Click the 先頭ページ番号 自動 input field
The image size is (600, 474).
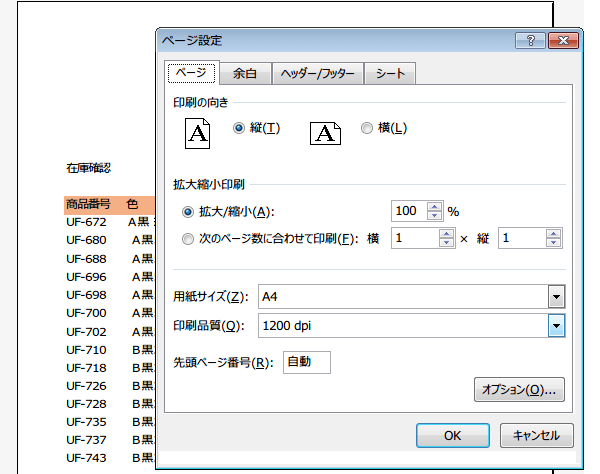click(307, 362)
